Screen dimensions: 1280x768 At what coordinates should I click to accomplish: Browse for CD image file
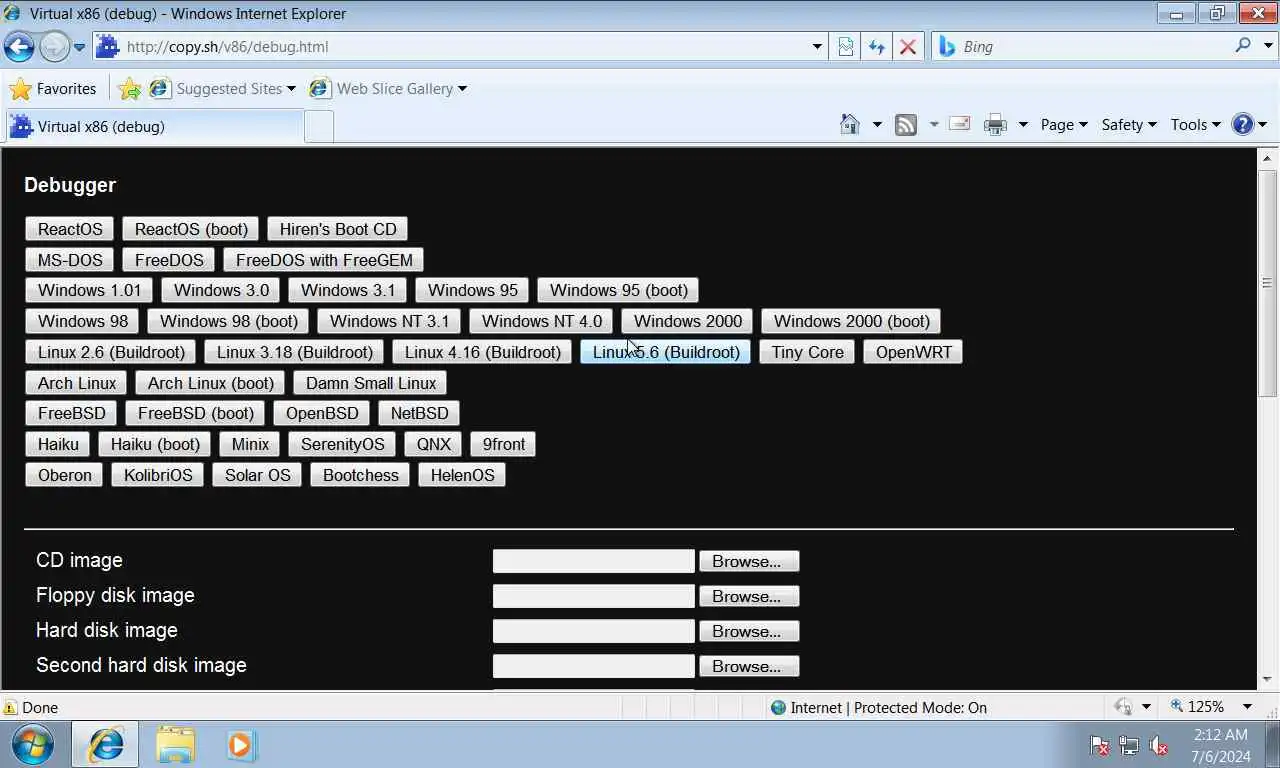coord(747,561)
